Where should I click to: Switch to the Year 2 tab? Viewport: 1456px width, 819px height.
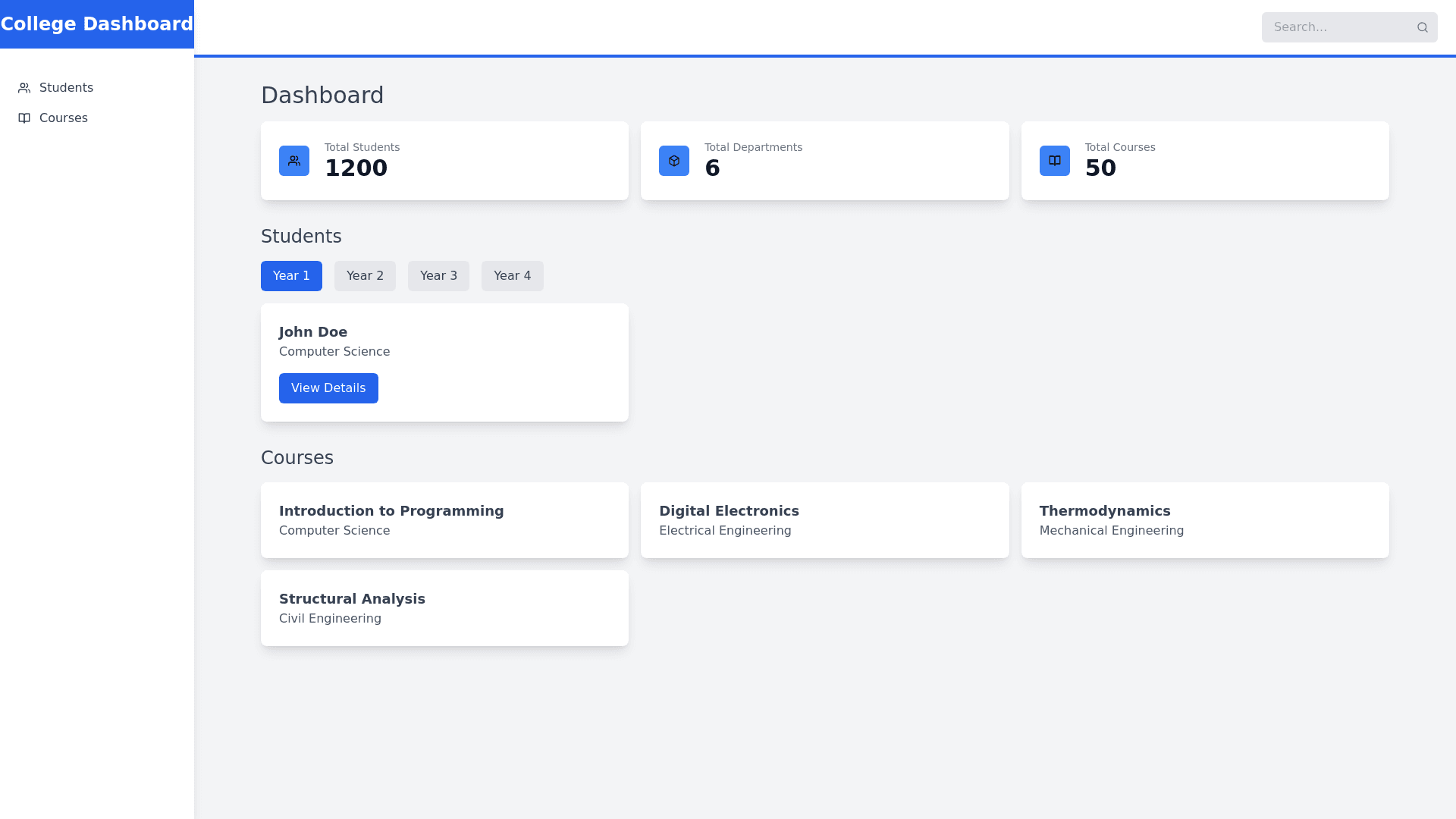point(365,276)
